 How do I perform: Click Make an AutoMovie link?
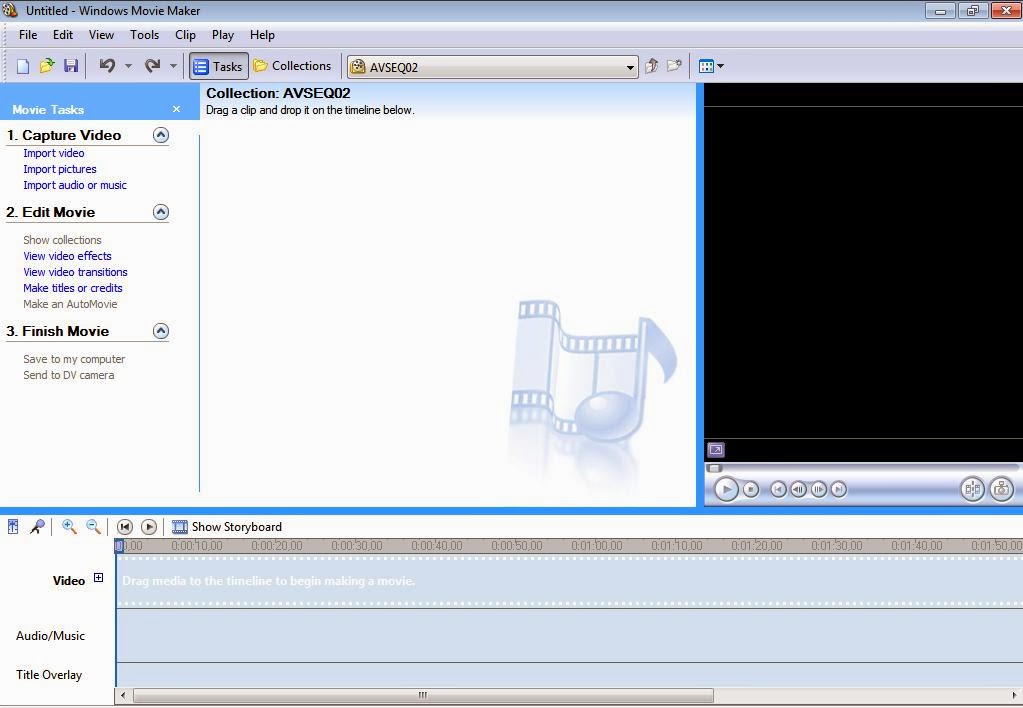click(x=70, y=304)
